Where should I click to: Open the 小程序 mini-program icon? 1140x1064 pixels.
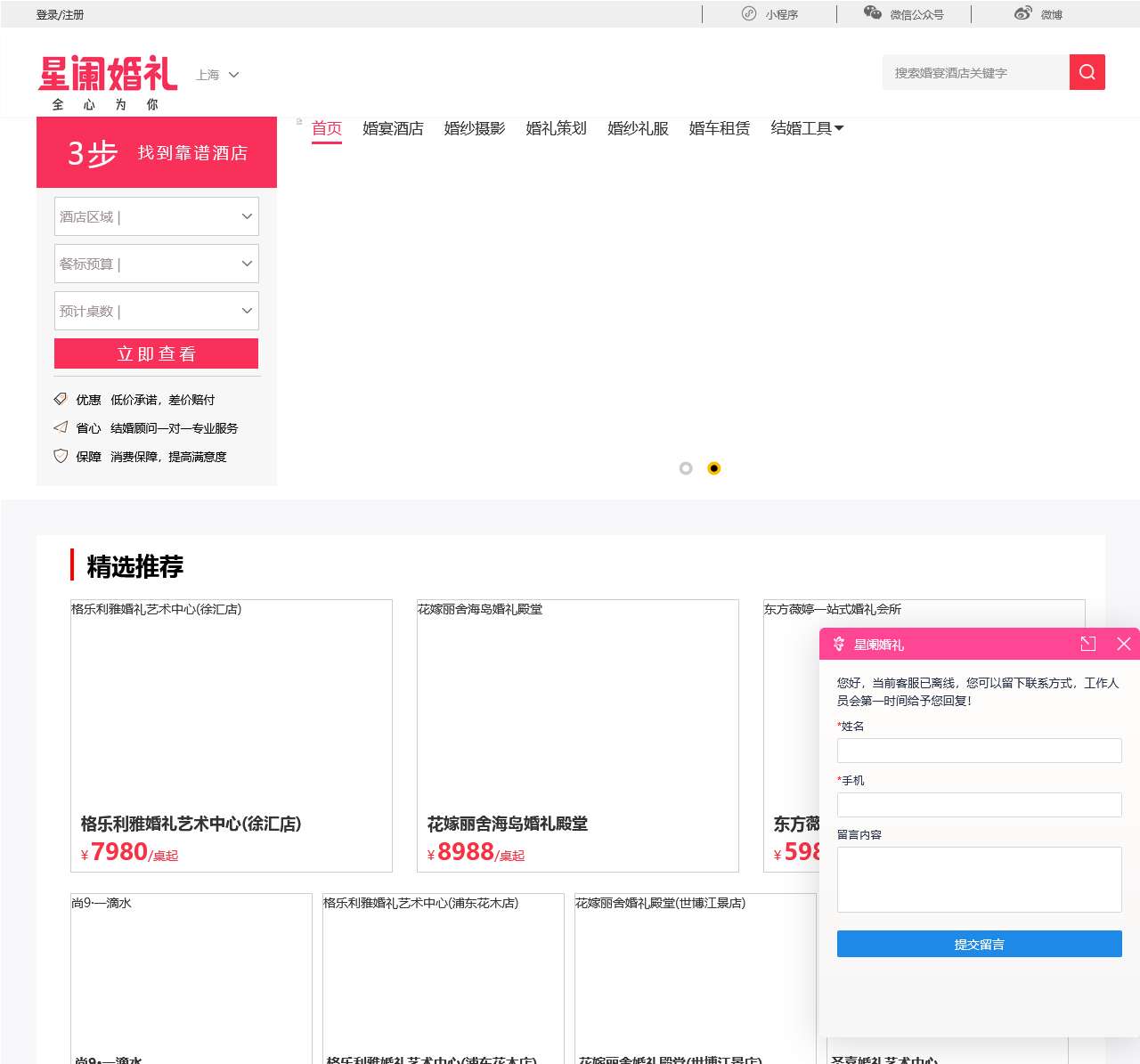(x=745, y=13)
